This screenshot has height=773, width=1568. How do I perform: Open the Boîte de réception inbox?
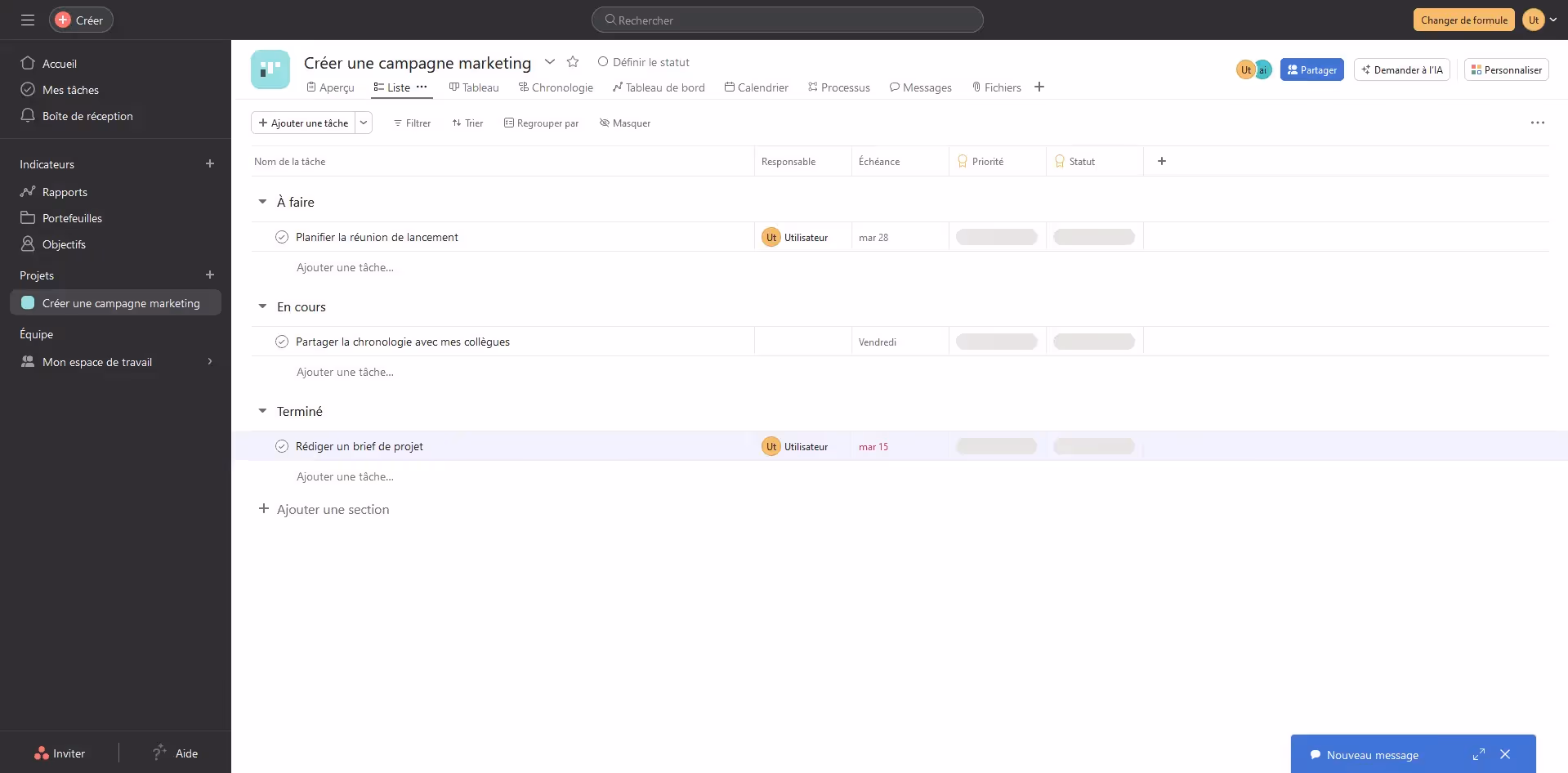coord(87,116)
